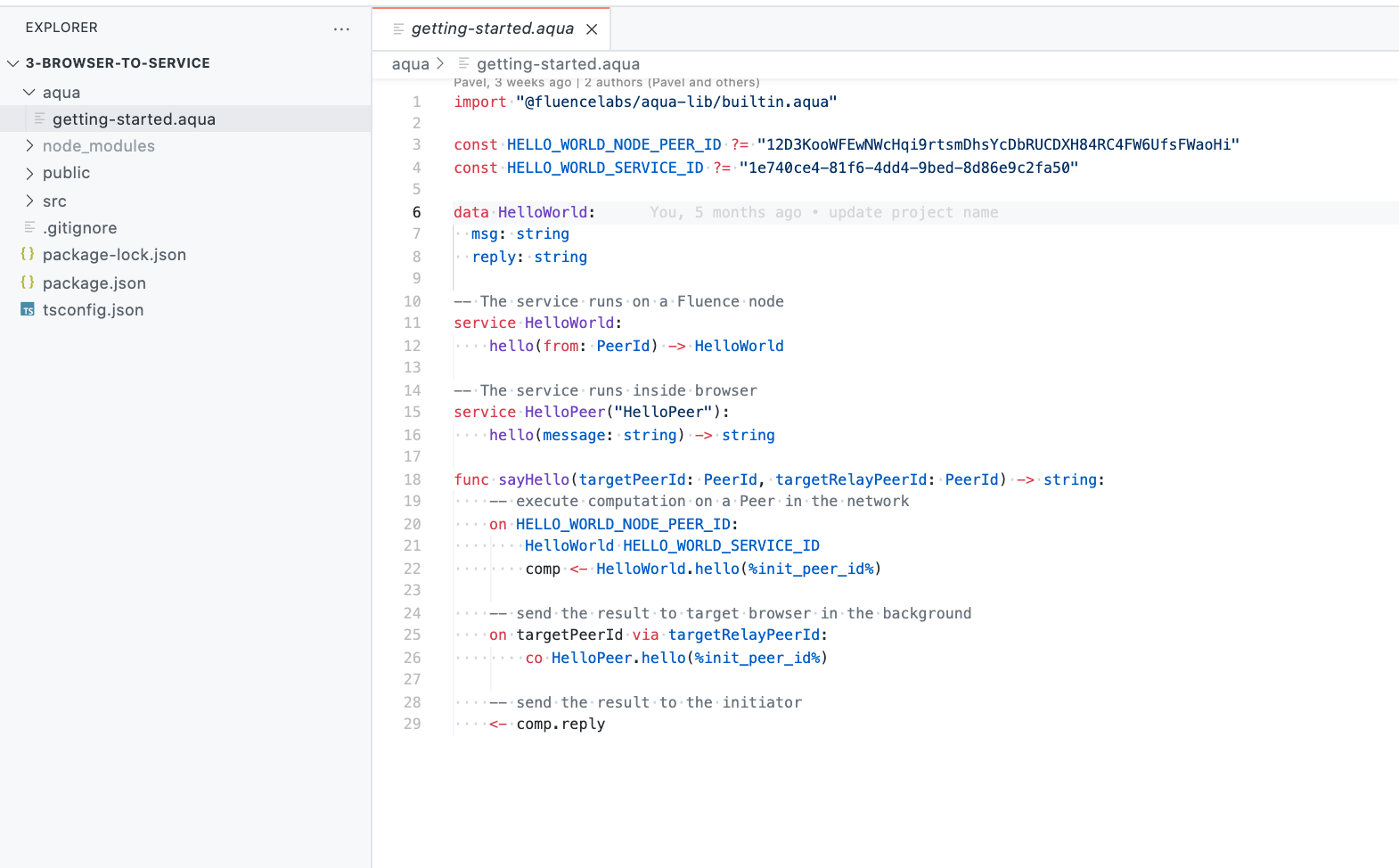The height and width of the screenshot is (868, 1399).
Task: Click '<- comp.reply' on line 29
Action: tap(547, 724)
